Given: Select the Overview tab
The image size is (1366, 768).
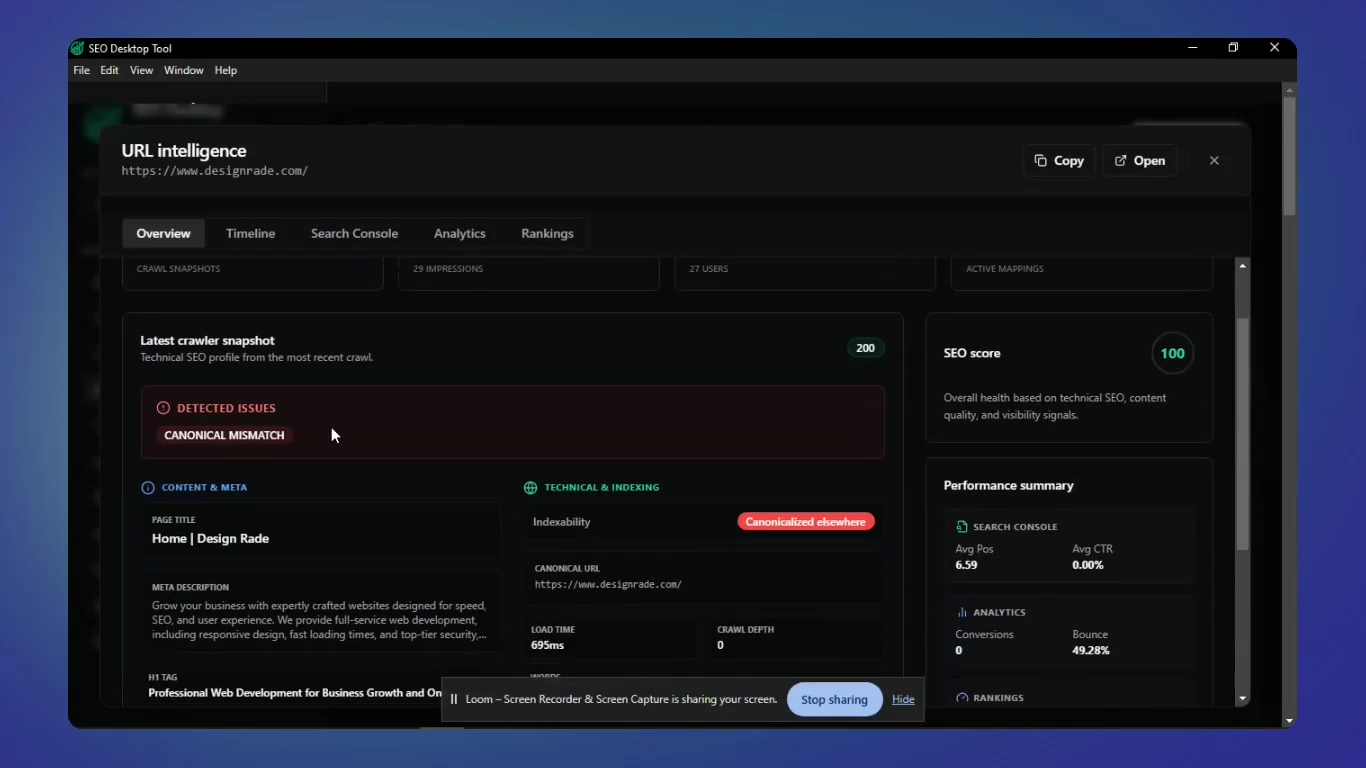Looking at the screenshot, I should click(x=164, y=233).
